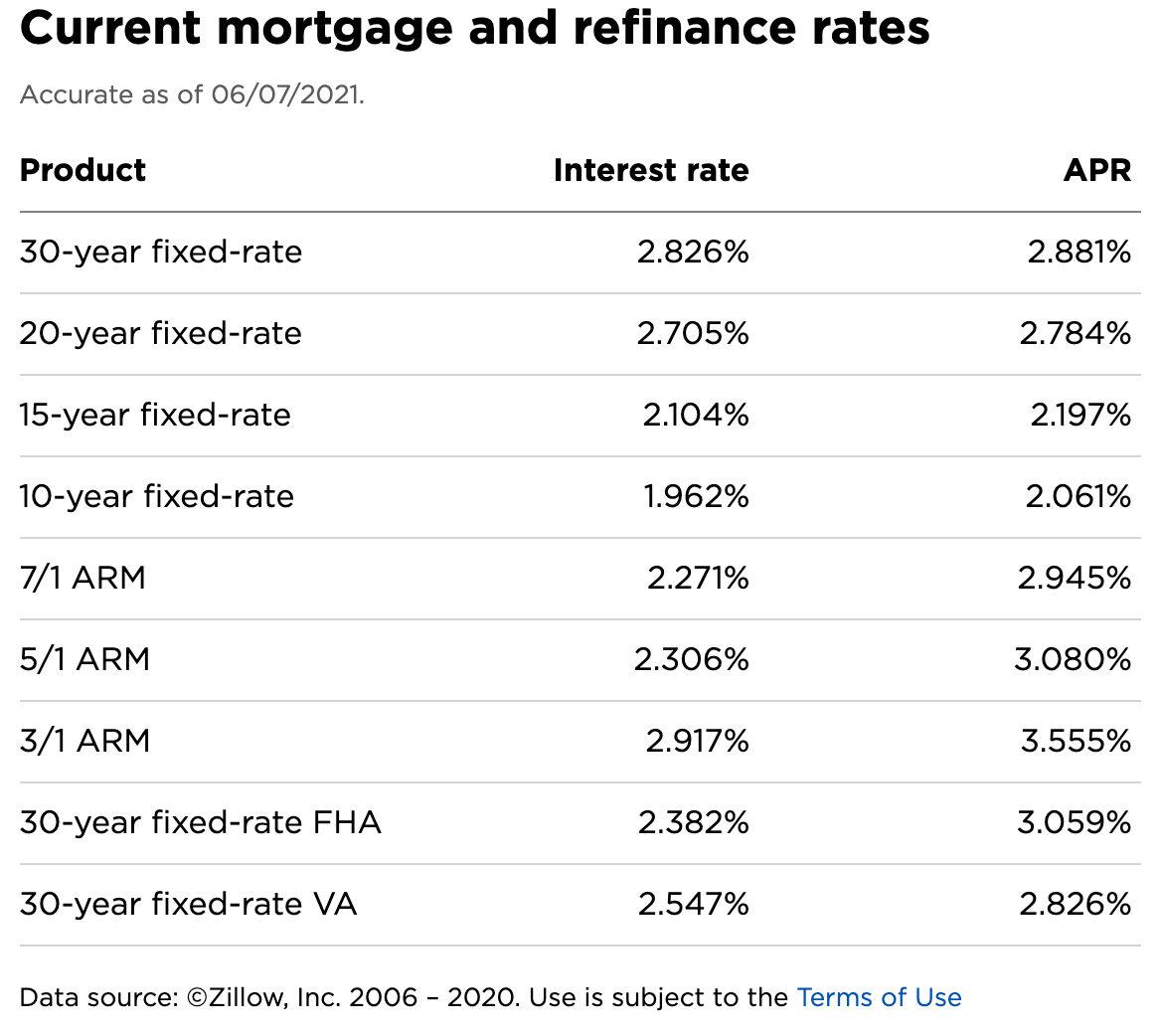Screen dimensions: 1161x1036
Task: Select the 2.104% interest rate cell
Action: coord(696,415)
